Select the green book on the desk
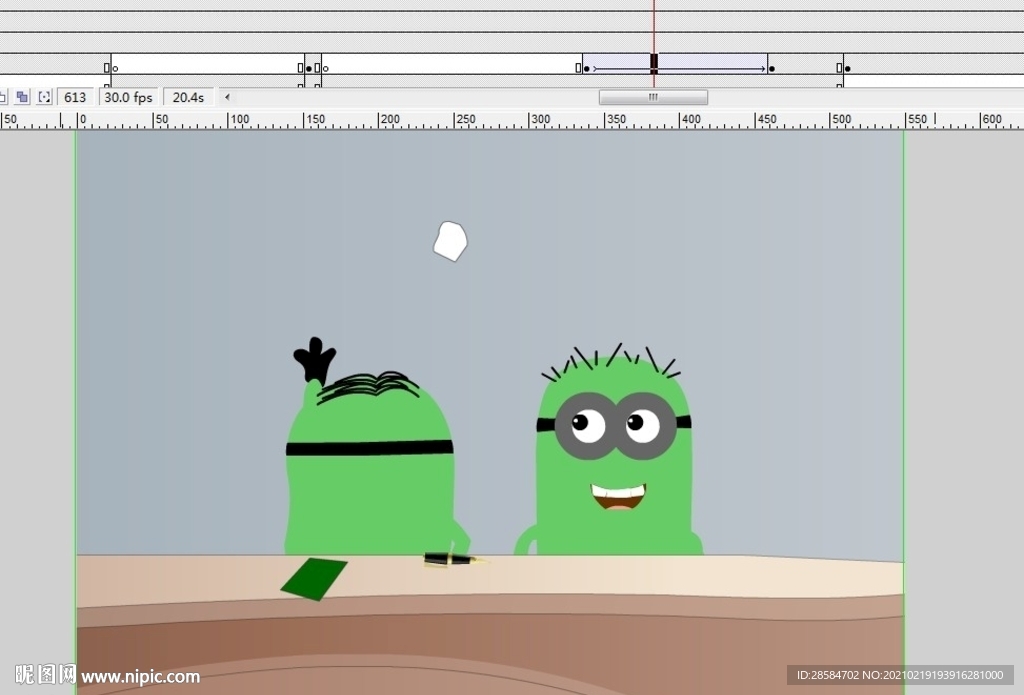Image resolution: width=1024 pixels, height=695 pixels. (314, 579)
